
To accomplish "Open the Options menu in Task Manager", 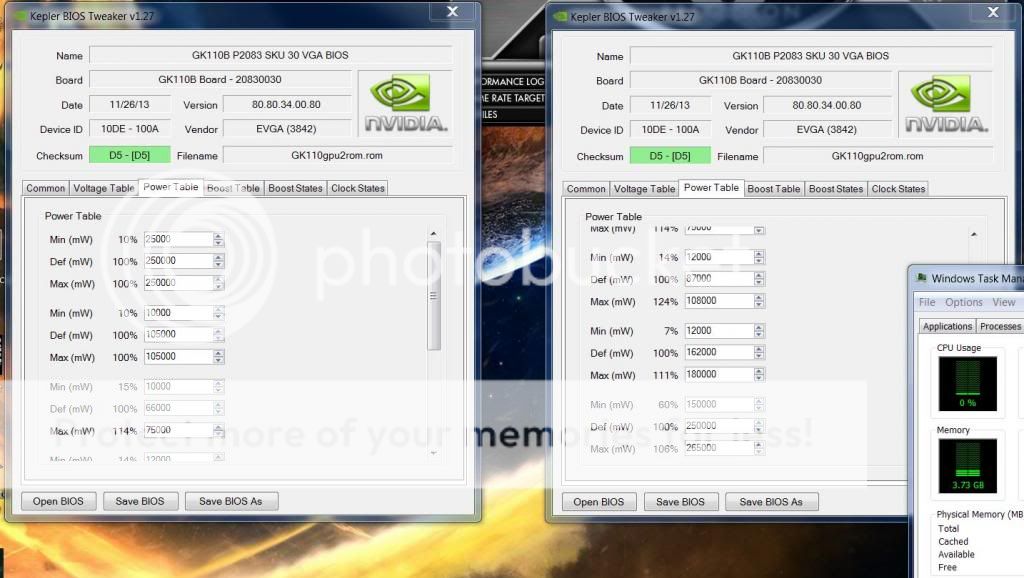I will 963,302.
